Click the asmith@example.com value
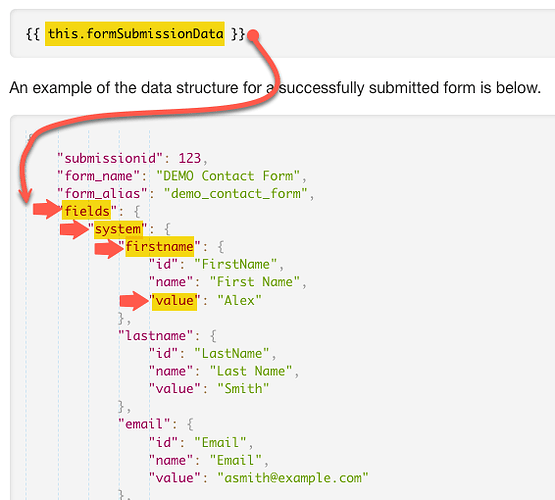 (x=293, y=478)
